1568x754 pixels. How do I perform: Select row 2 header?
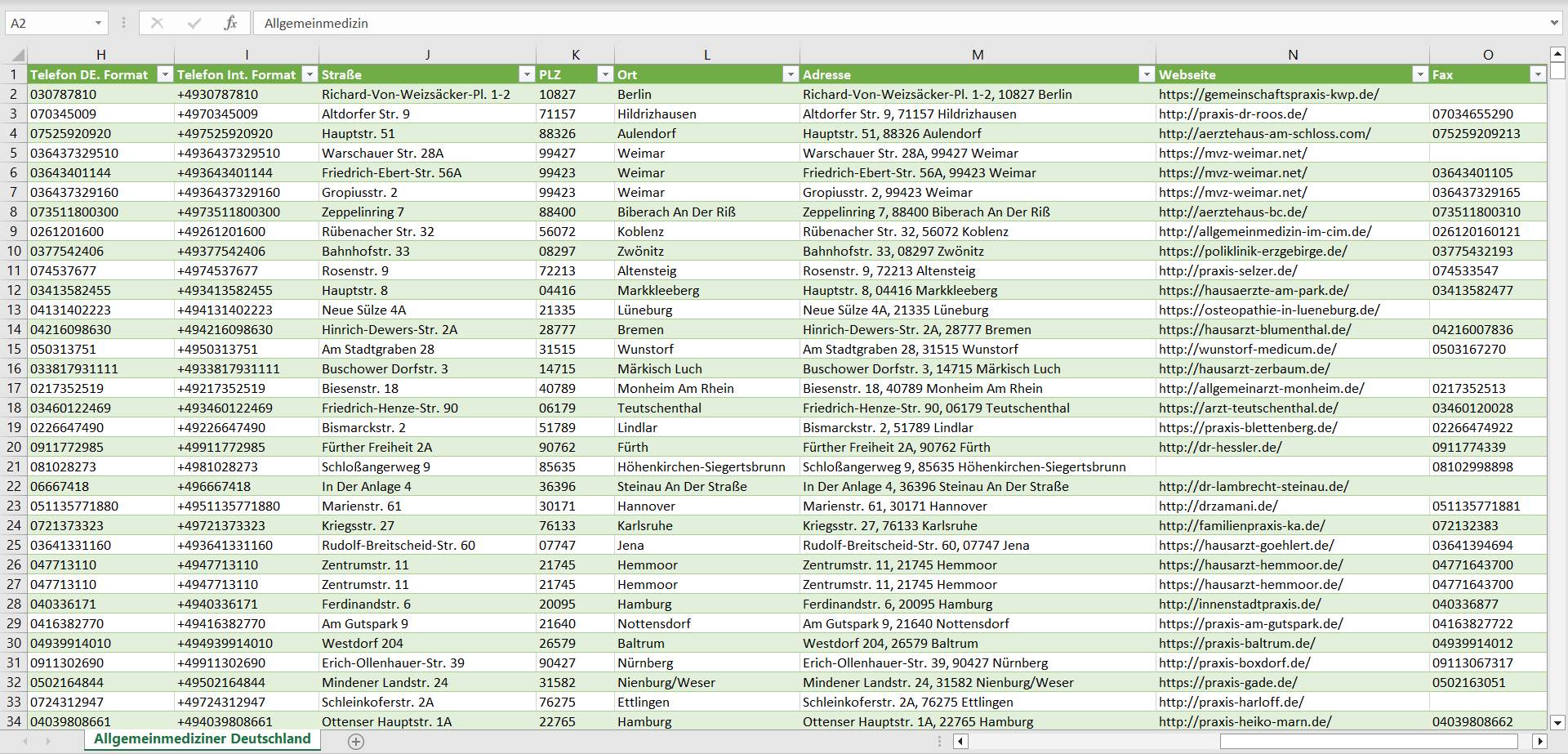pos(14,94)
